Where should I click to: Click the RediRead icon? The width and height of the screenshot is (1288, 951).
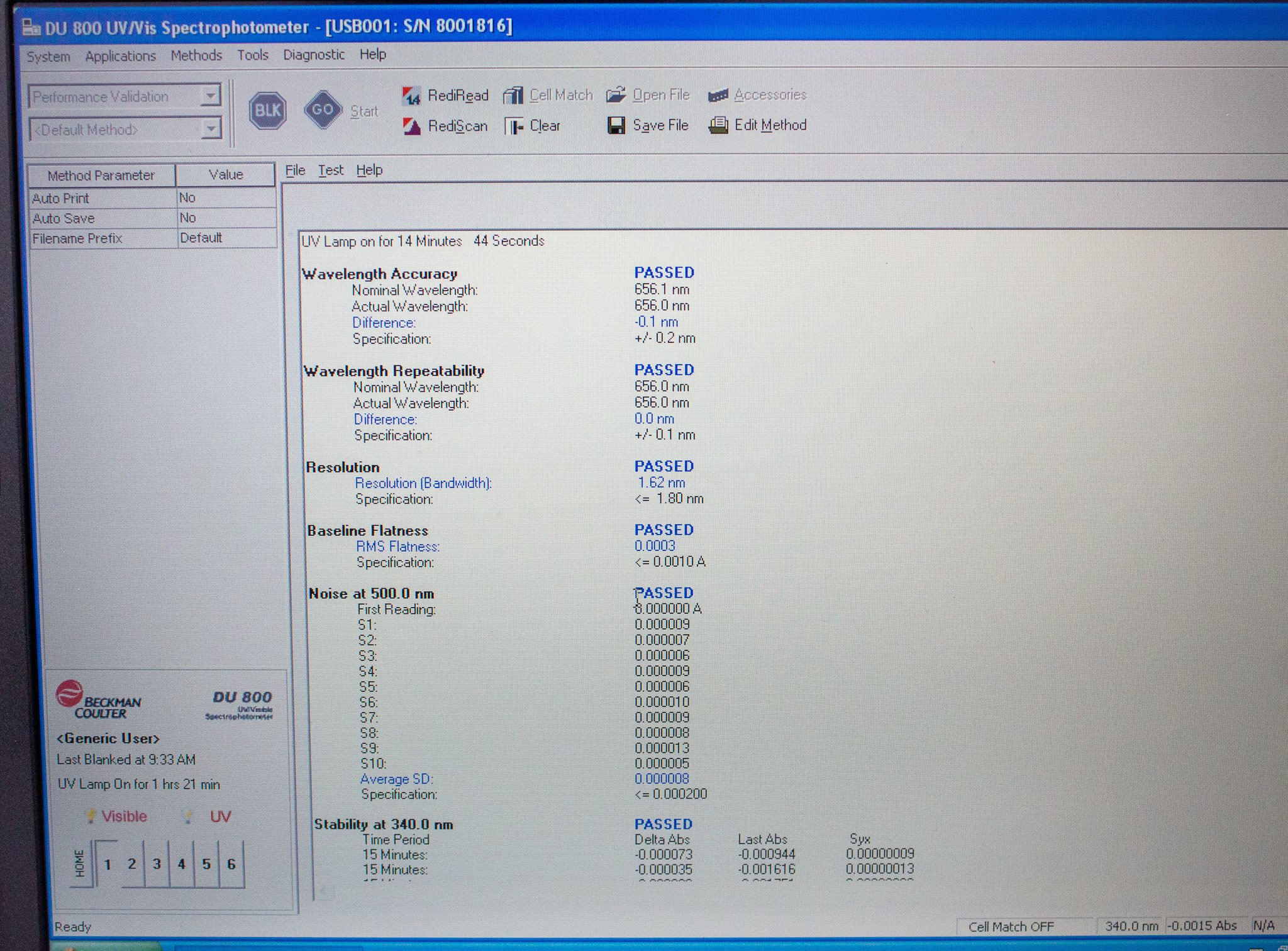pyautogui.click(x=412, y=96)
